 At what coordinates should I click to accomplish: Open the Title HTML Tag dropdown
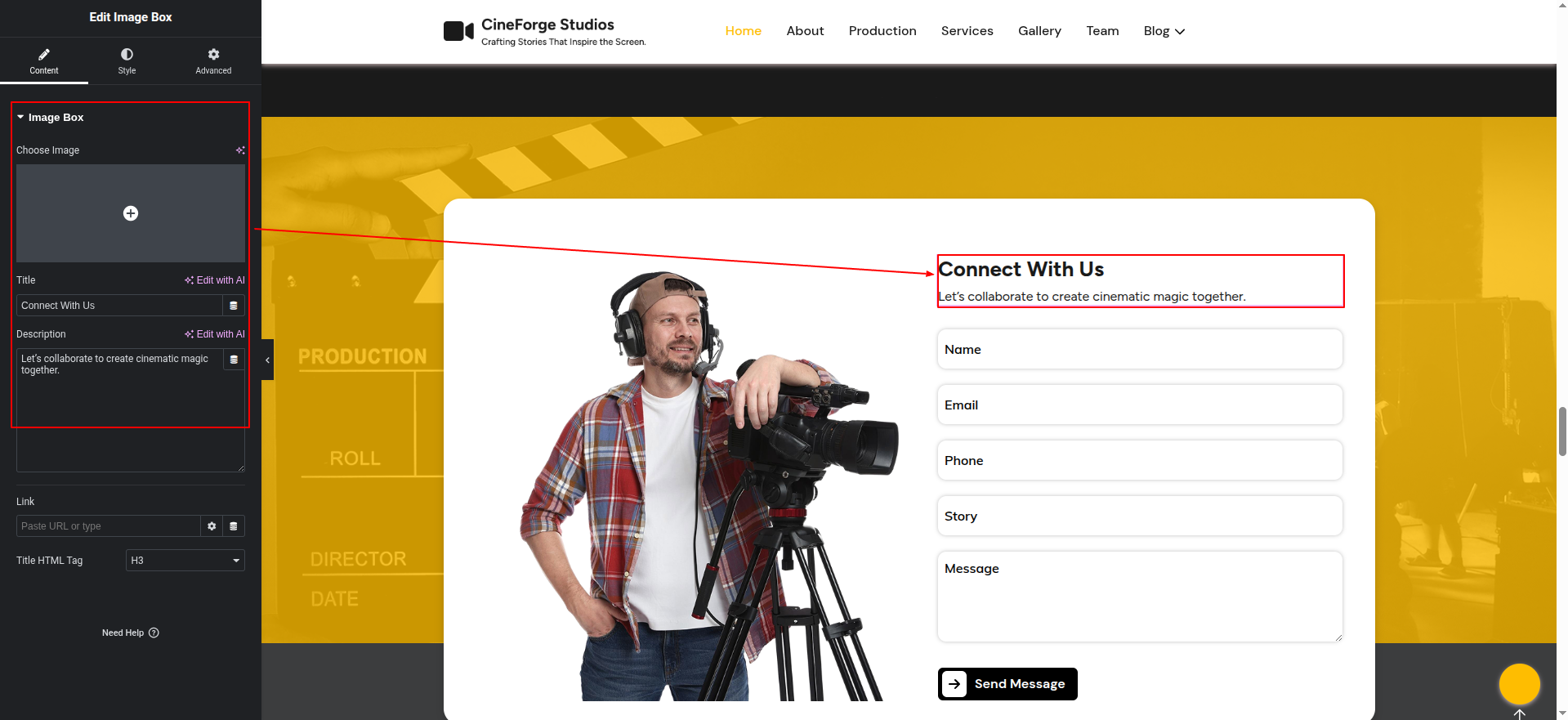185,561
